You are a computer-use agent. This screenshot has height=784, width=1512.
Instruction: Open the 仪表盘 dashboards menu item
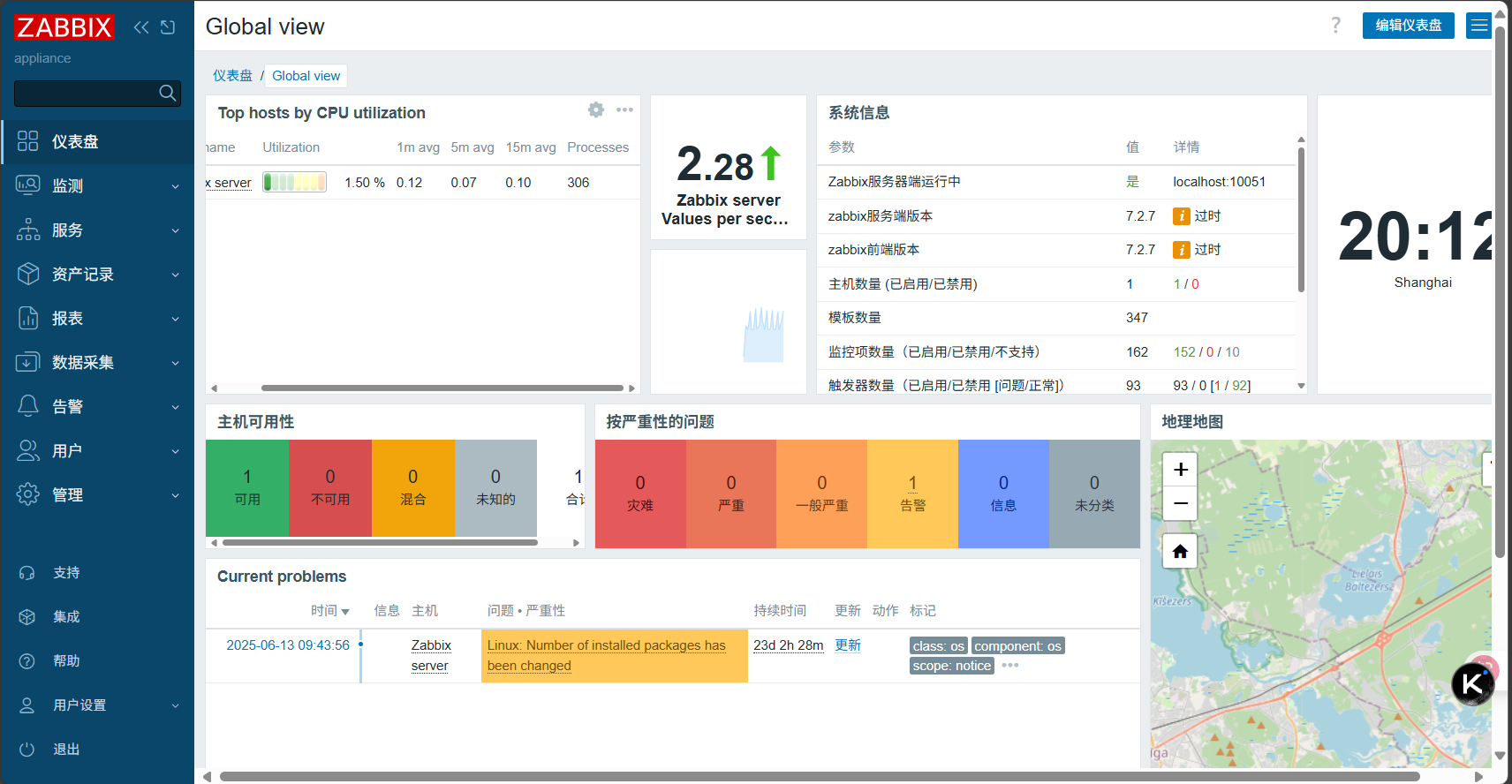(x=97, y=141)
